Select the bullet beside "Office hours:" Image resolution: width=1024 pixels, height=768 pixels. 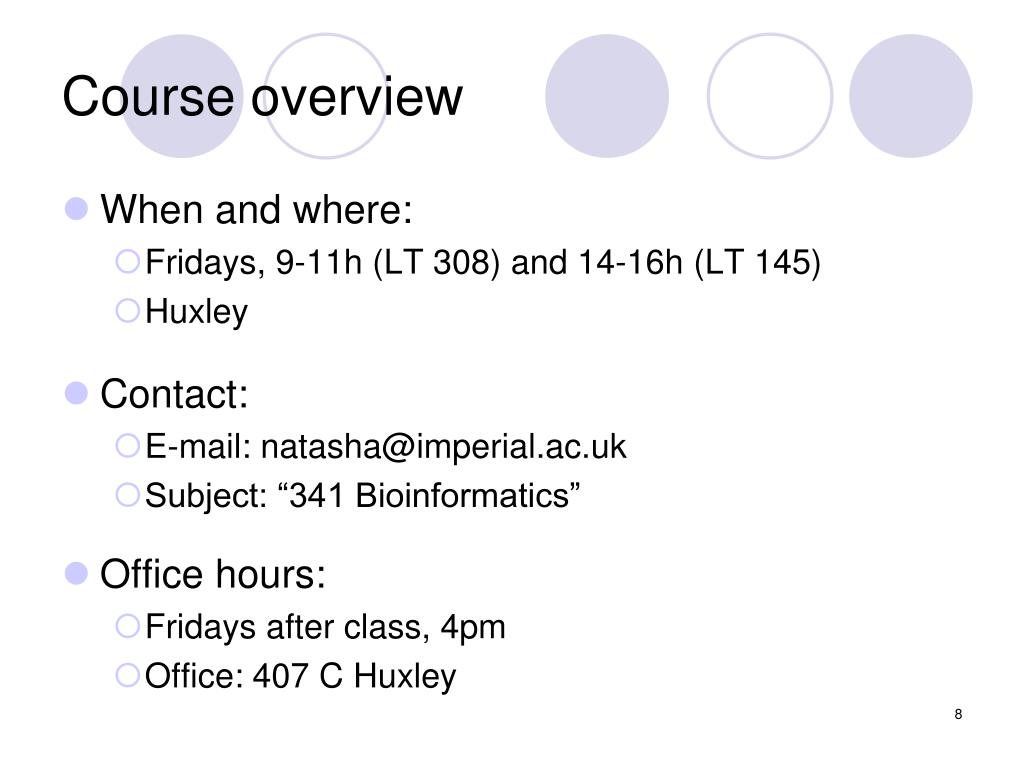[76, 573]
